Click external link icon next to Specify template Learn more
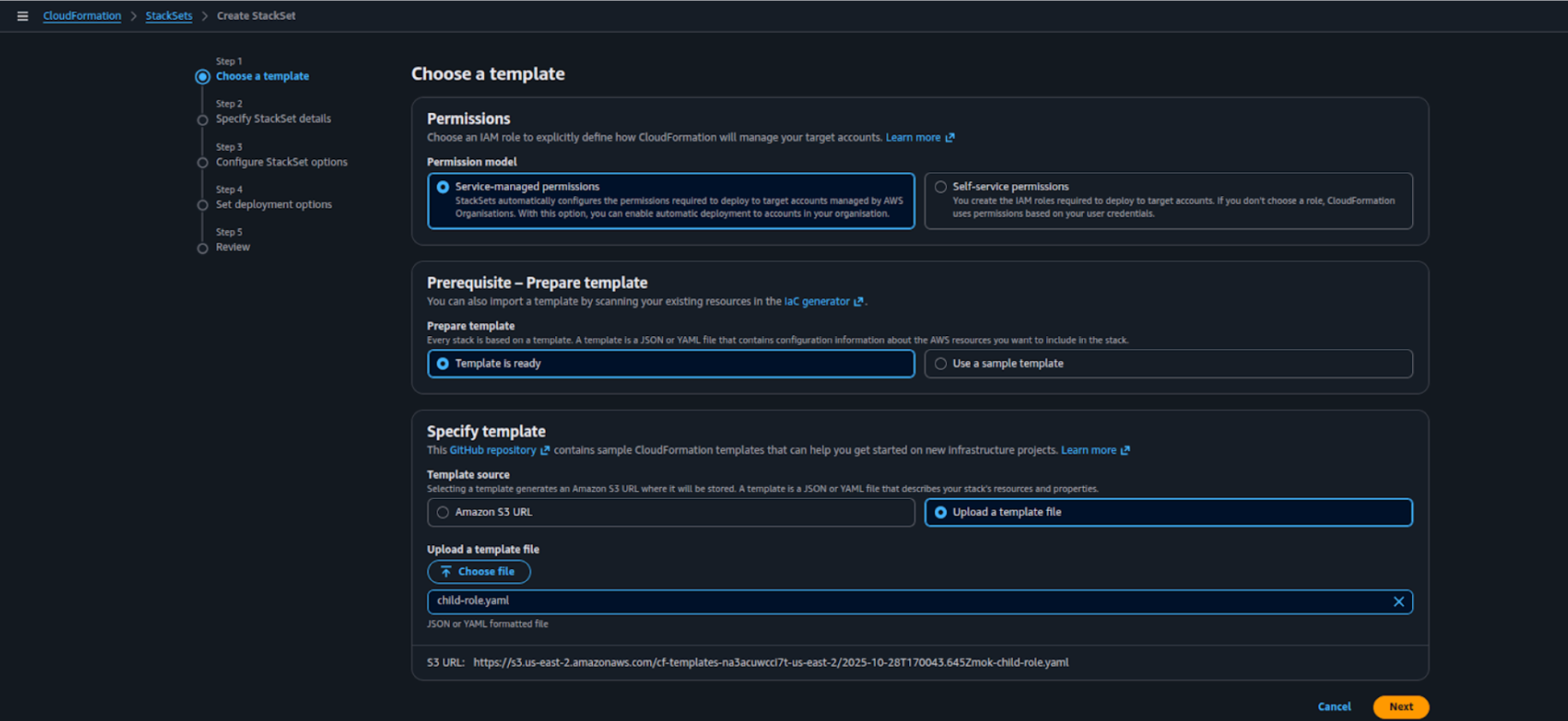Screen dimensions: 1568x721 (x=1125, y=450)
